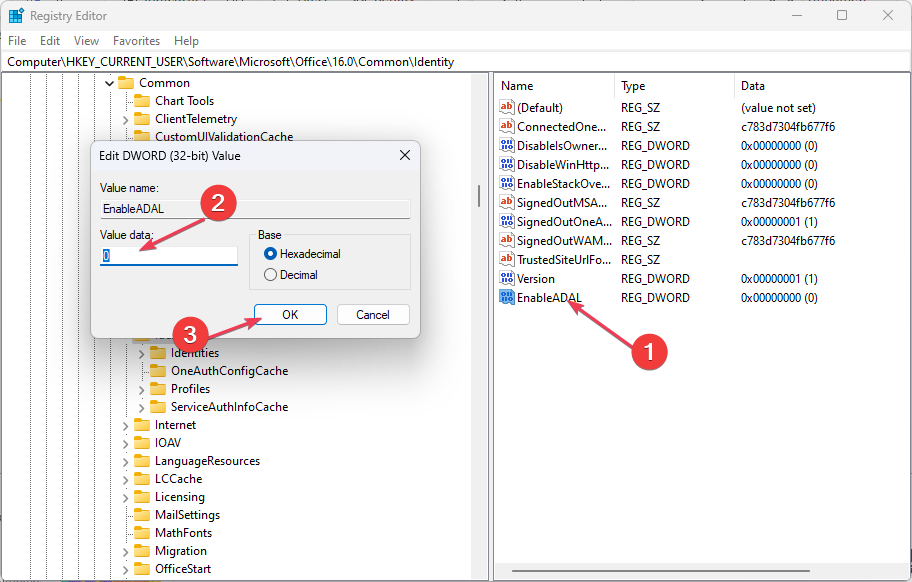Open the Edit menu

click(49, 41)
